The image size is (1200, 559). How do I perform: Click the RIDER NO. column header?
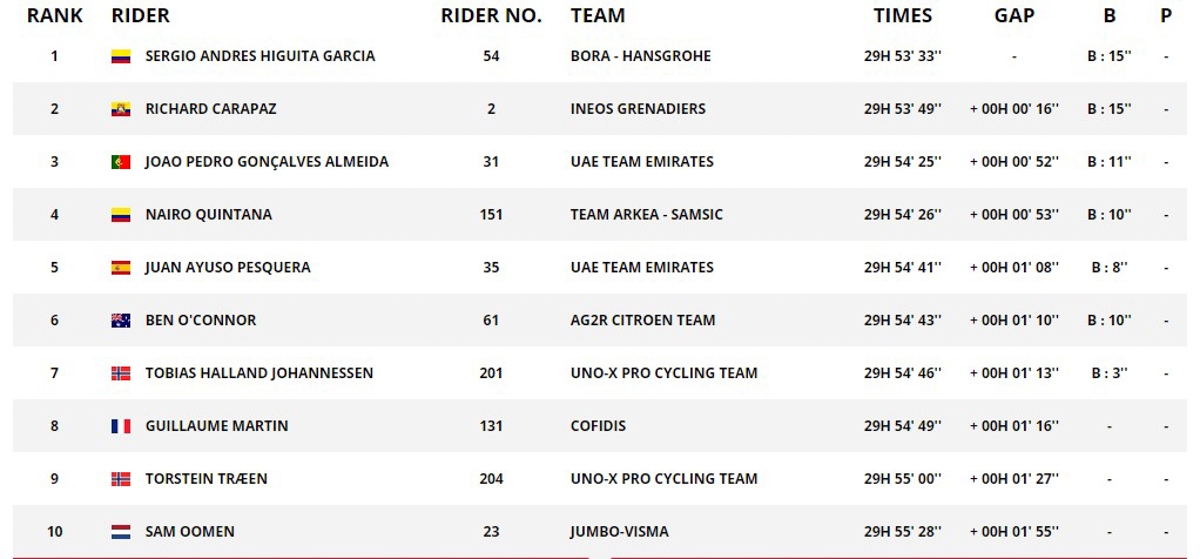point(491,16)
